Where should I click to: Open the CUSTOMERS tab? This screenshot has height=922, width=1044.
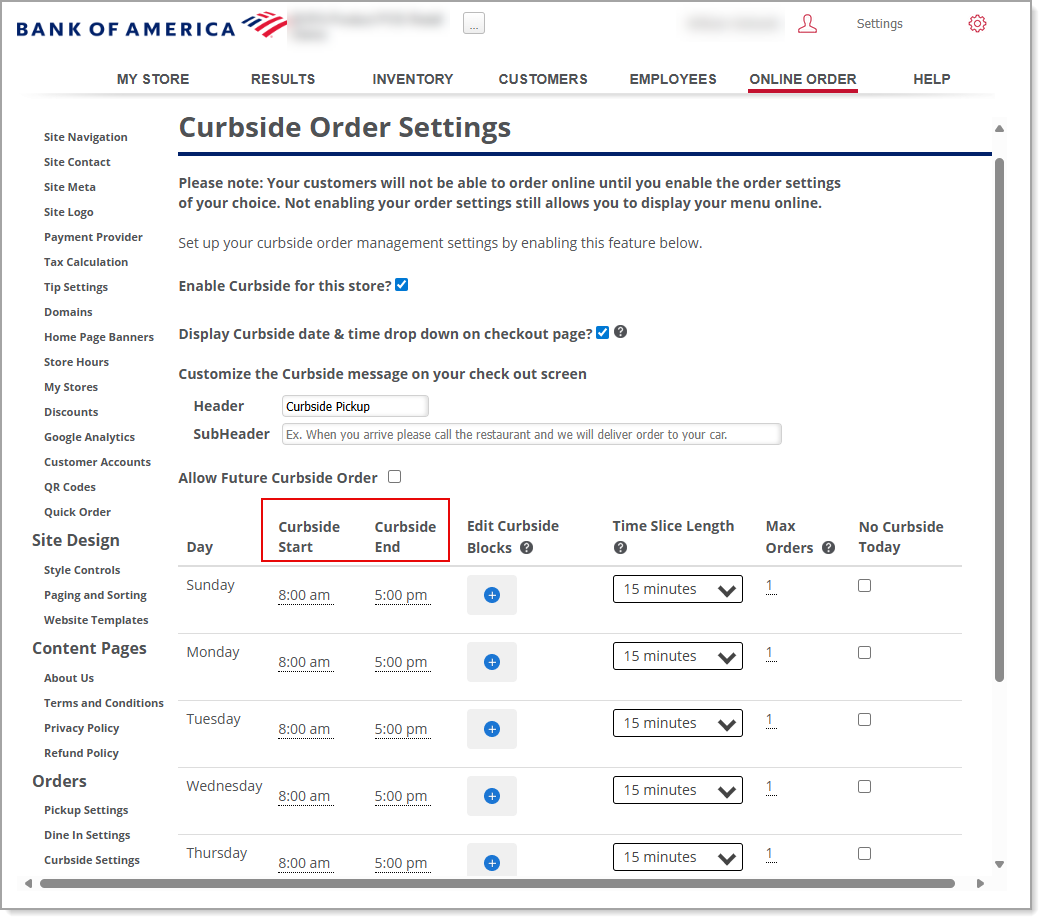[543, 79]
